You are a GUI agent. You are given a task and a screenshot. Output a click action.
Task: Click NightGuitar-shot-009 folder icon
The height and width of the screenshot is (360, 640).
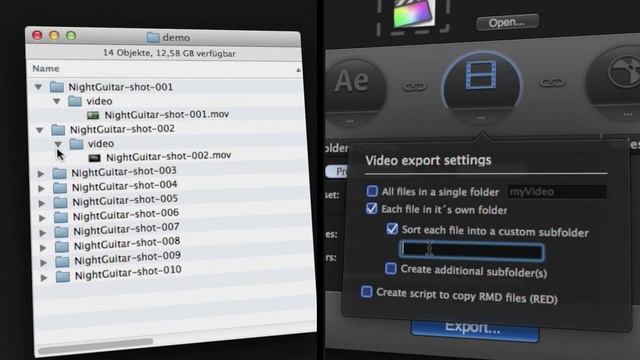pyautogui.click(x=62, y=261)
